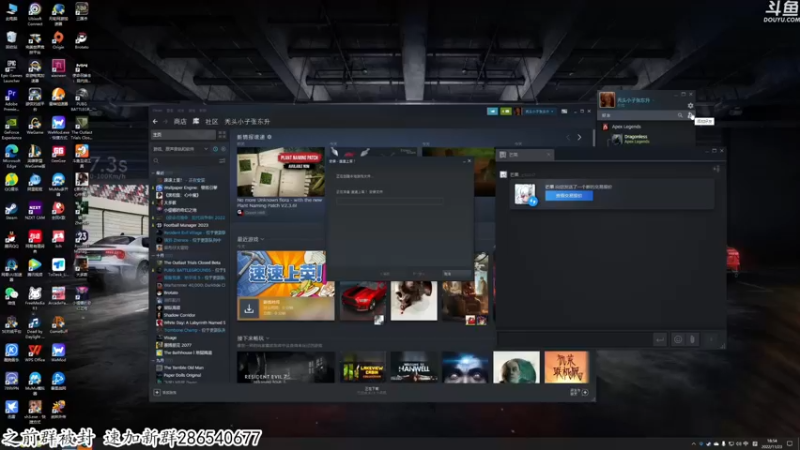Viewport: 800px width, 450px height.
Task: Select Trombone Champ in library list
Action: pyautogui.click(x=190, y=330)
